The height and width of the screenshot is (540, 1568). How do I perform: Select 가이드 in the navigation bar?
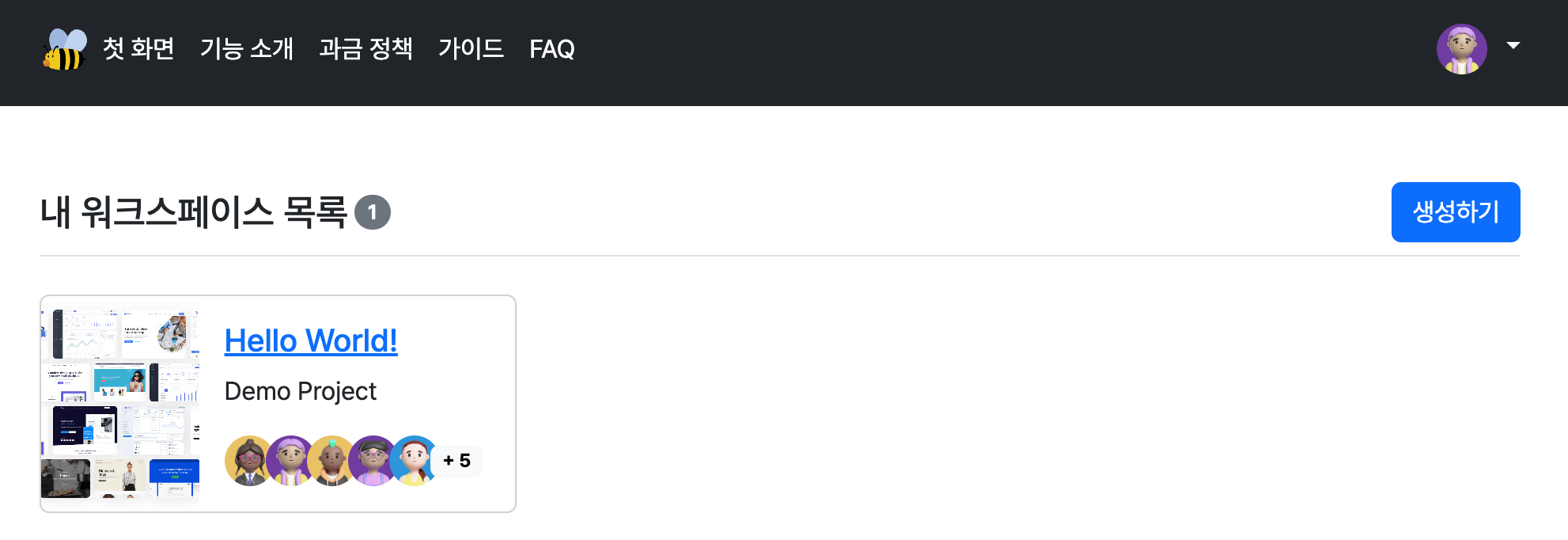[x=471, y=49]
